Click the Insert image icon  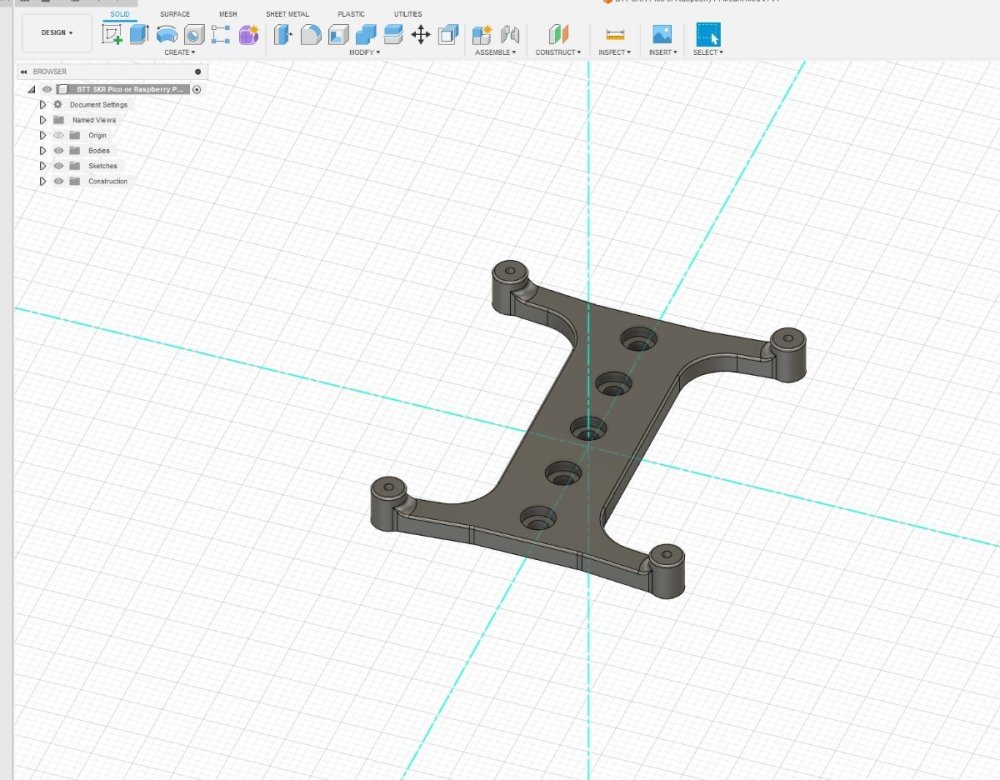click(662, 34)
